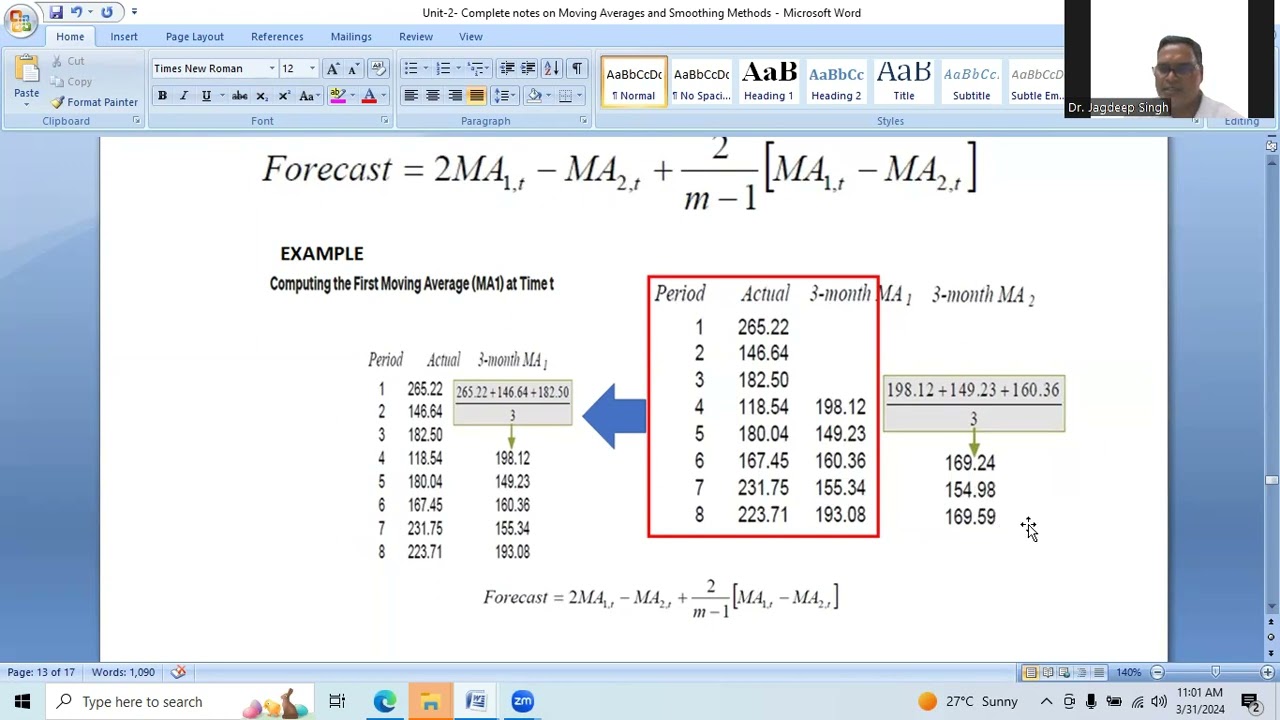Click the proofing errors icon in status bar

pos(178,672)
